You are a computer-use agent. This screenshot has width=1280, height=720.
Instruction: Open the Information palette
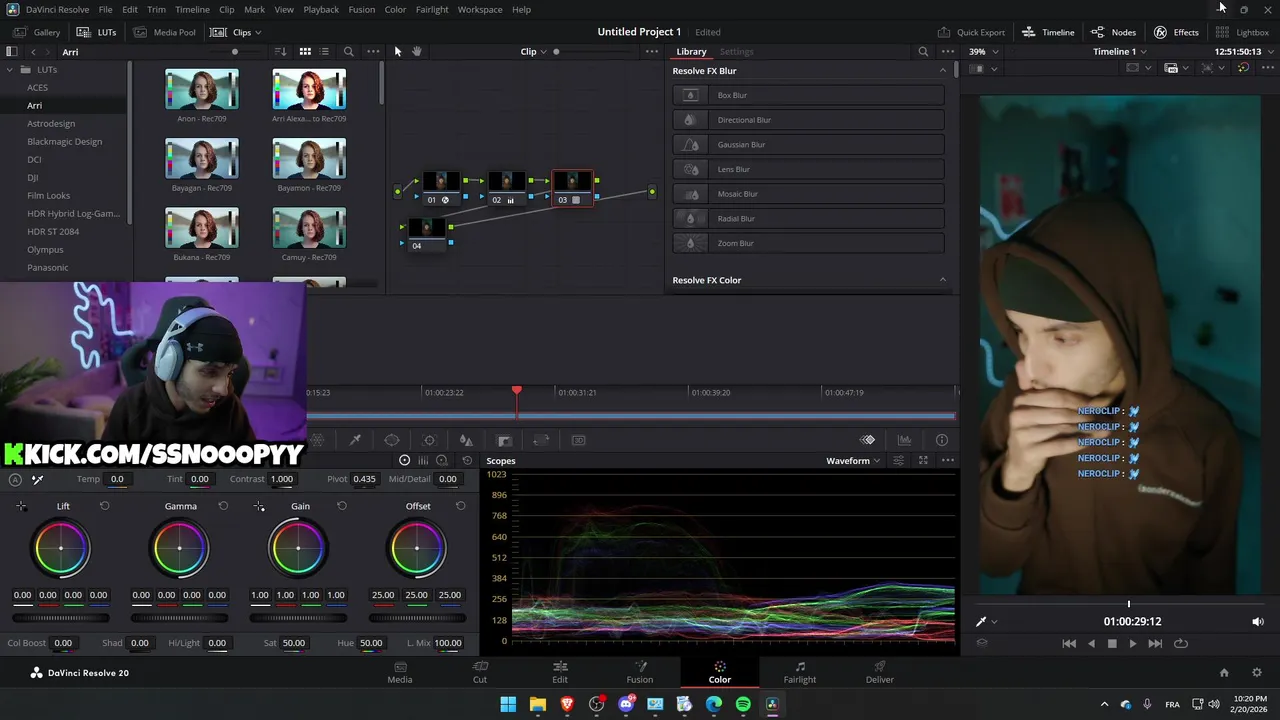tap(941, 440)
